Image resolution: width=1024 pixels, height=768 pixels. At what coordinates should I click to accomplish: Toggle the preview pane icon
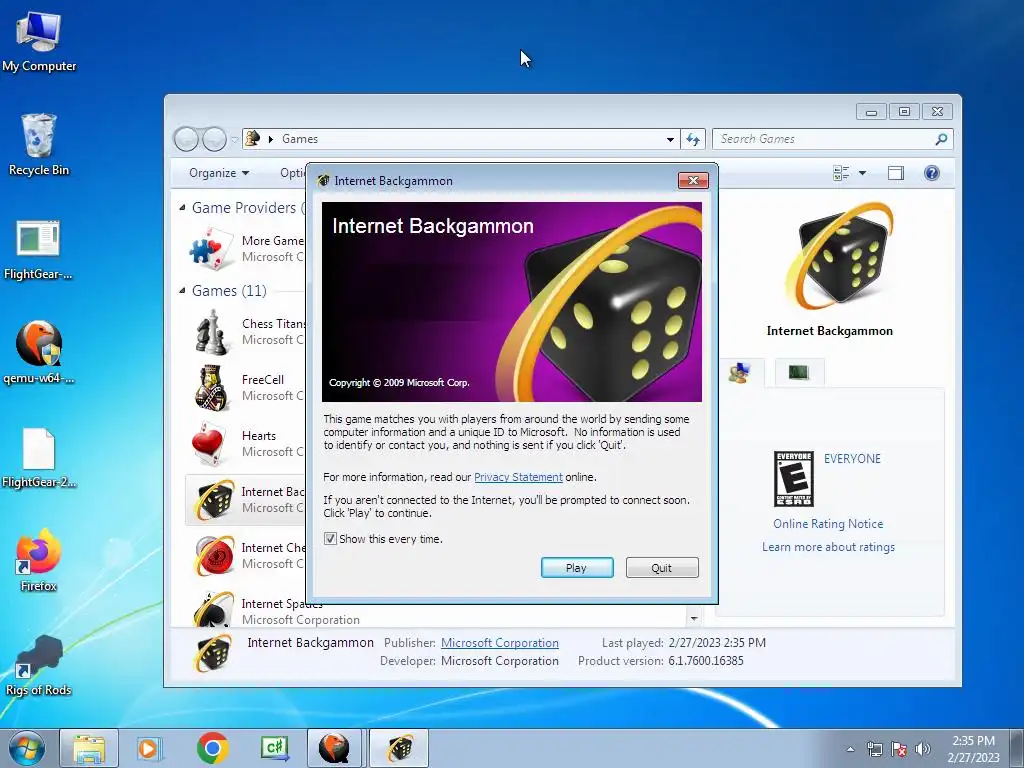point(895,173)
